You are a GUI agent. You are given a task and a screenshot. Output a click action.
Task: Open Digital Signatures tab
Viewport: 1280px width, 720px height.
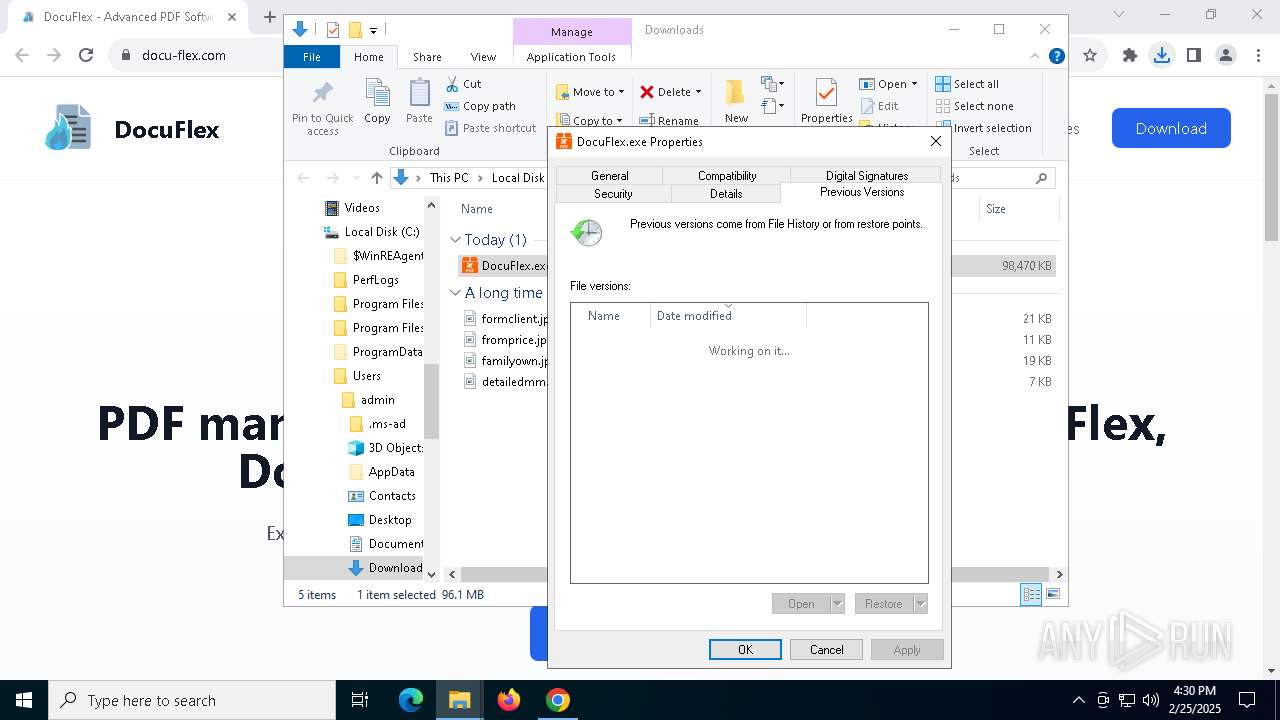(867, 176)
